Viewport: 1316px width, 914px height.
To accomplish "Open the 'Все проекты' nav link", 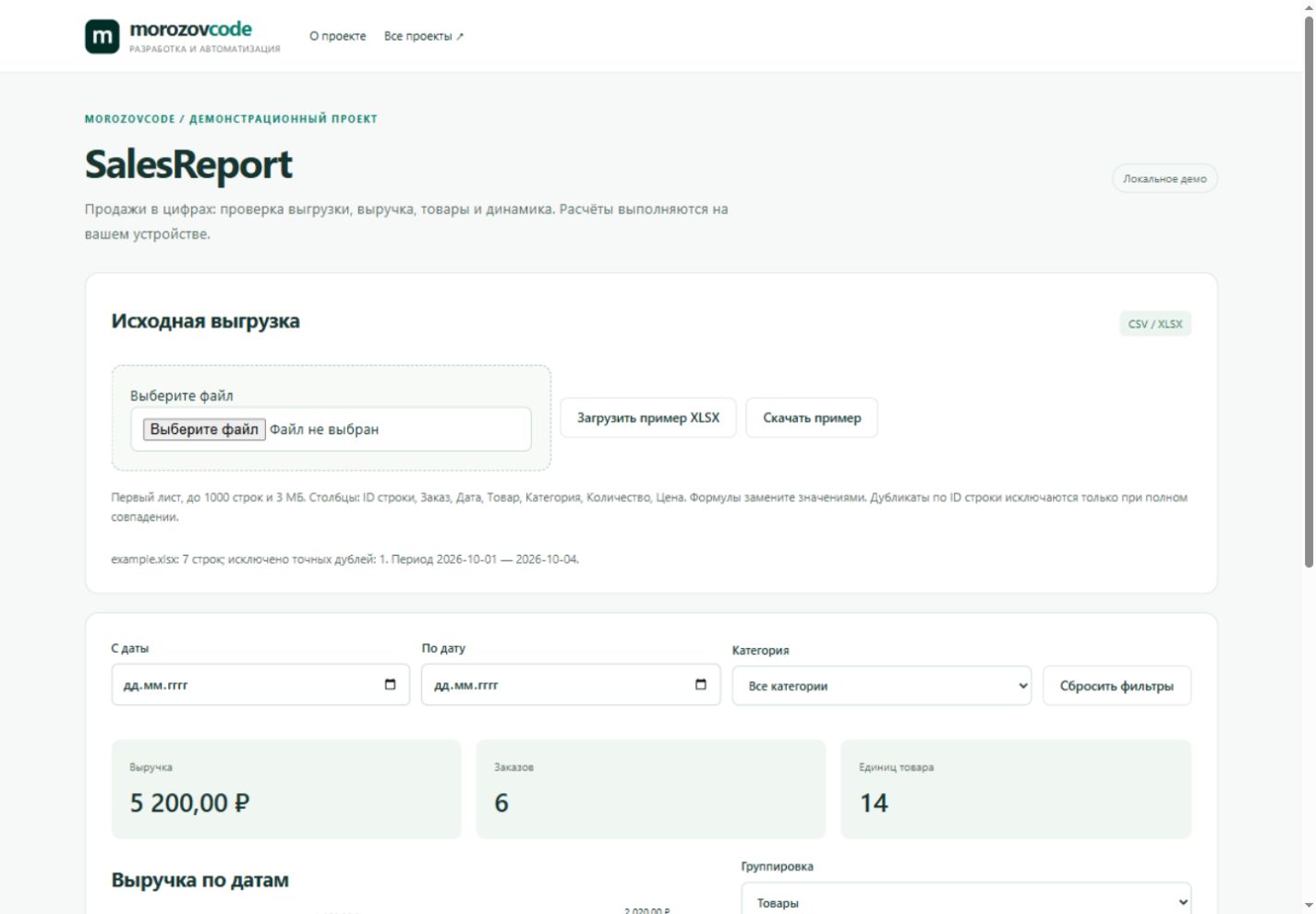I will pos(424,36).
